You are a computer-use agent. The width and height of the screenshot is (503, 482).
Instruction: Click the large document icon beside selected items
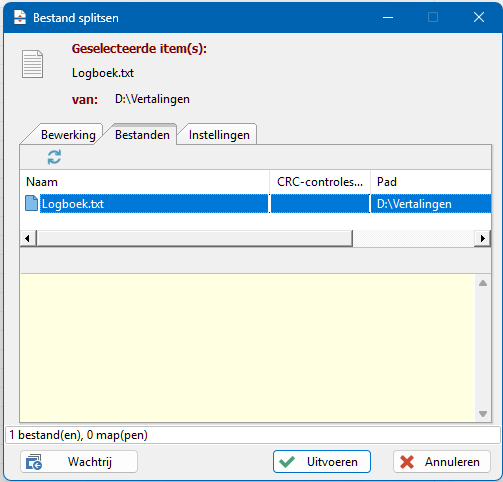pos(32,64)
